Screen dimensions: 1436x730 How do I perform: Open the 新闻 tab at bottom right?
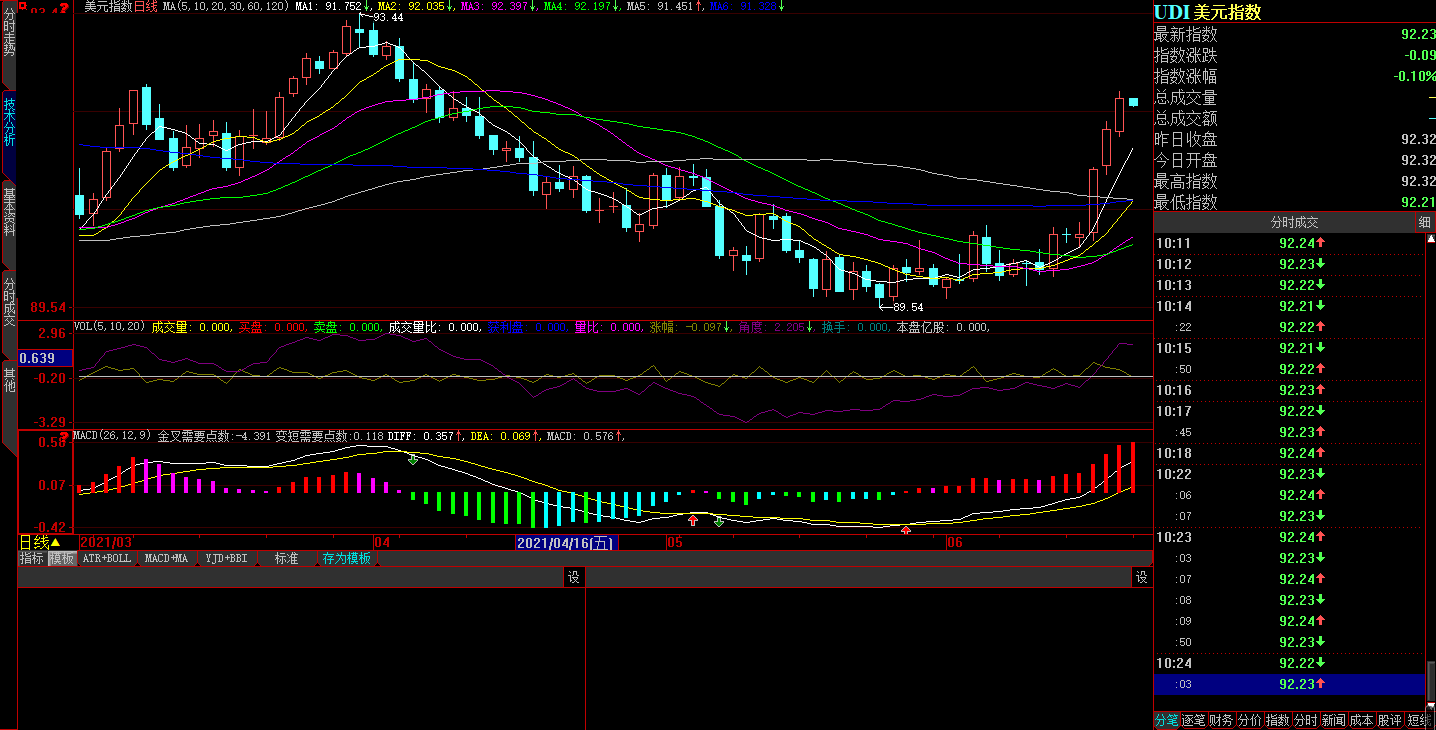[1333, 720]
